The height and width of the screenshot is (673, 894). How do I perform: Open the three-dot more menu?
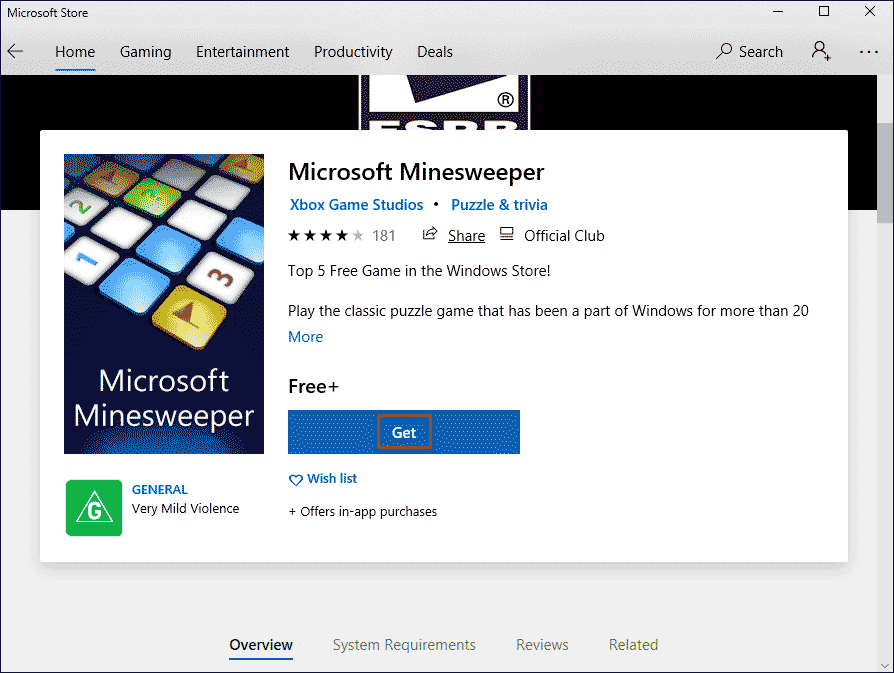[x=868, y=52]
